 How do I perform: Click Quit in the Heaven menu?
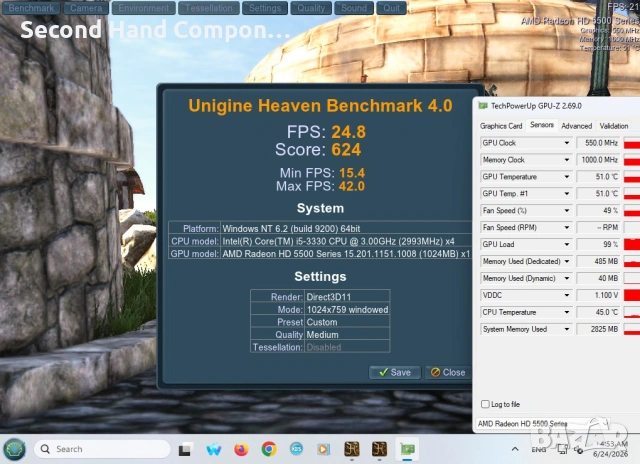tap(391, 8)
